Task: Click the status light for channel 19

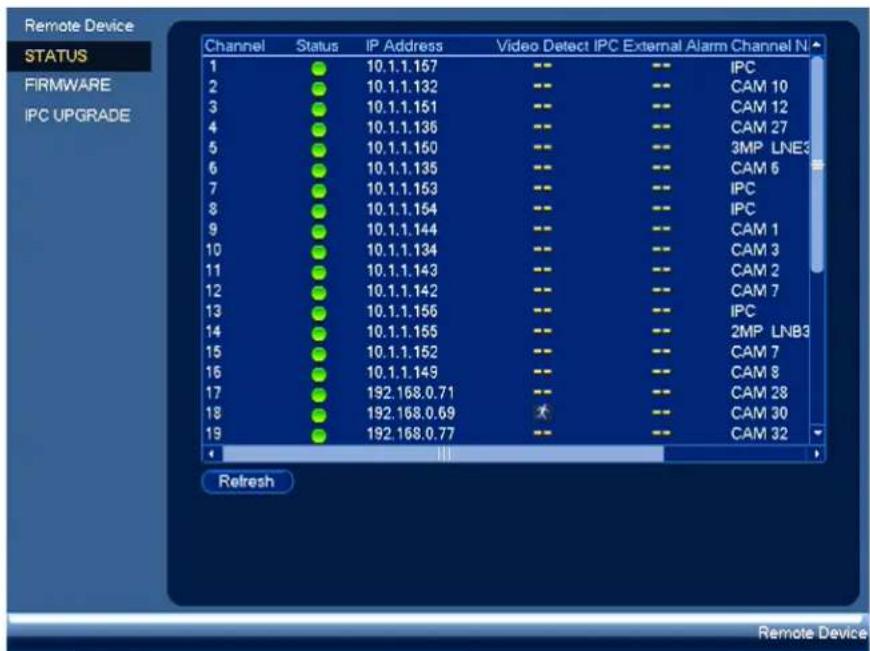Action: coord(319,436)
